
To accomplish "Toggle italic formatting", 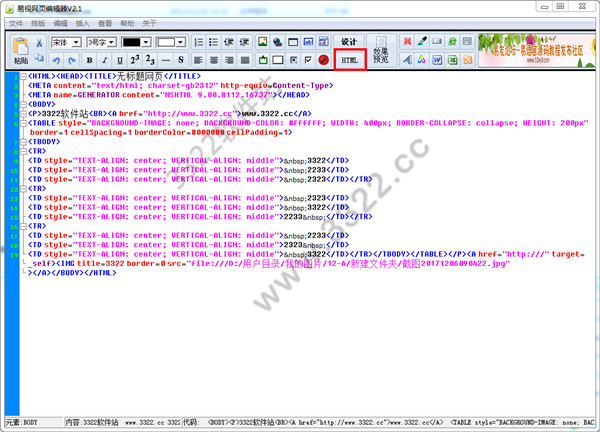I will point(104,60).
